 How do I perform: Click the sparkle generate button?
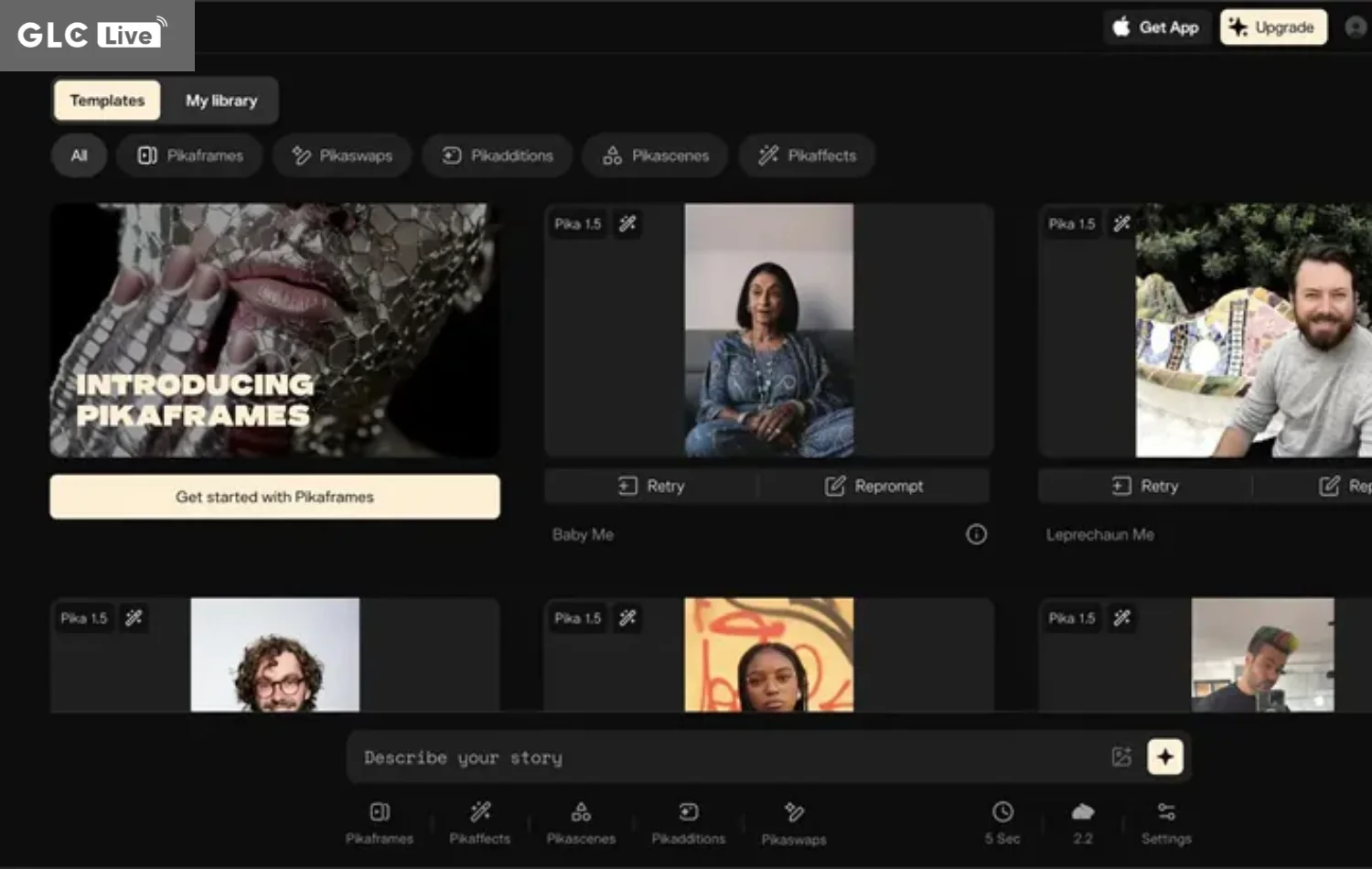point(1165,756)
